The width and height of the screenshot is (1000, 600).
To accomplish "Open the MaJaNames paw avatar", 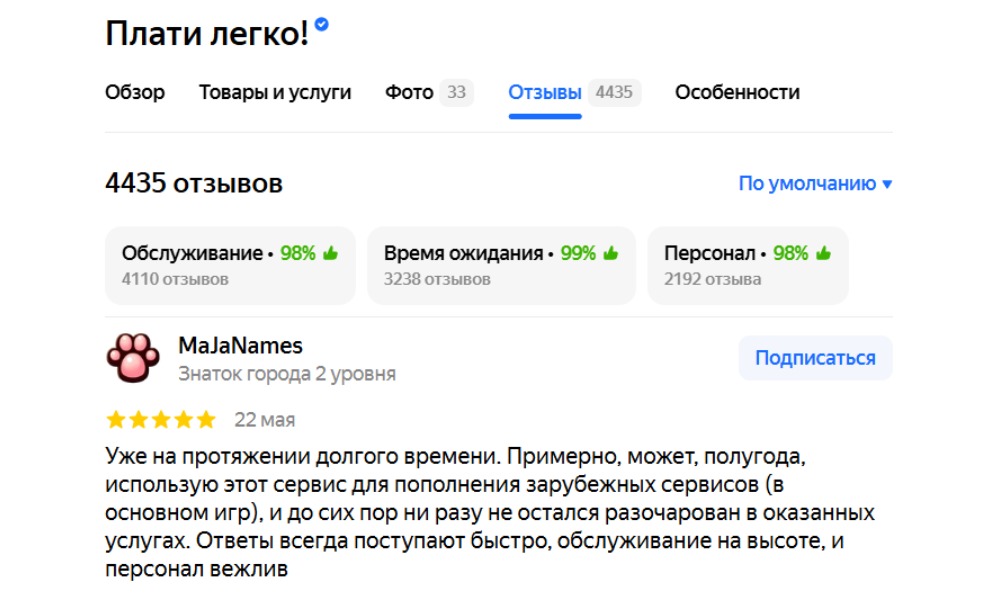I will (x=132, y=358).
